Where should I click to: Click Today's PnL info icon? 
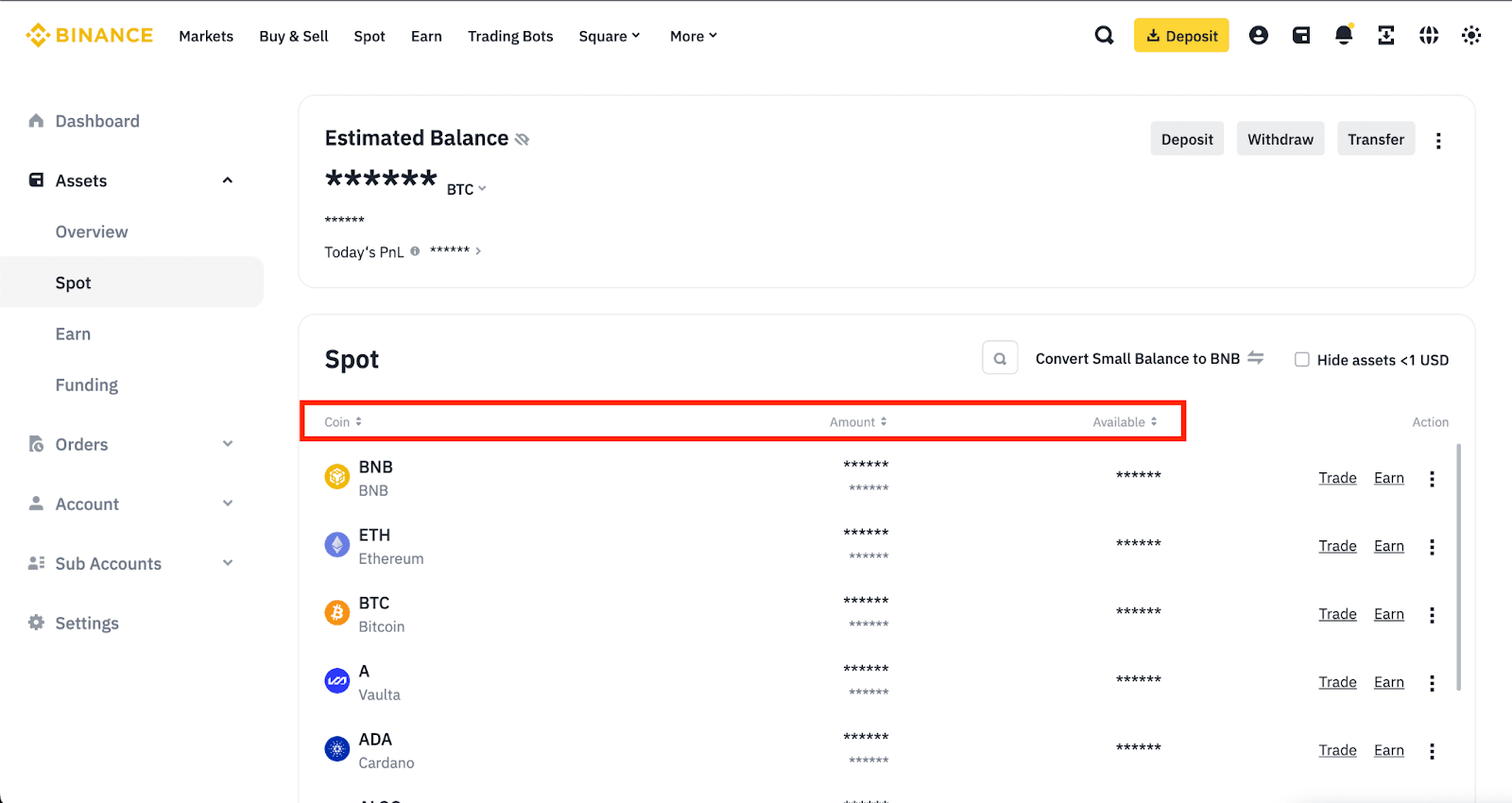tap(415, 251)
